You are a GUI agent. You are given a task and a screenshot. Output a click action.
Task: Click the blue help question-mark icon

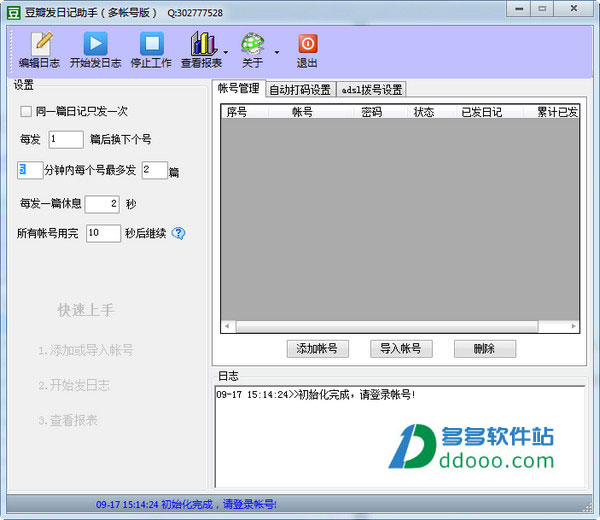[x=178, y=233]
